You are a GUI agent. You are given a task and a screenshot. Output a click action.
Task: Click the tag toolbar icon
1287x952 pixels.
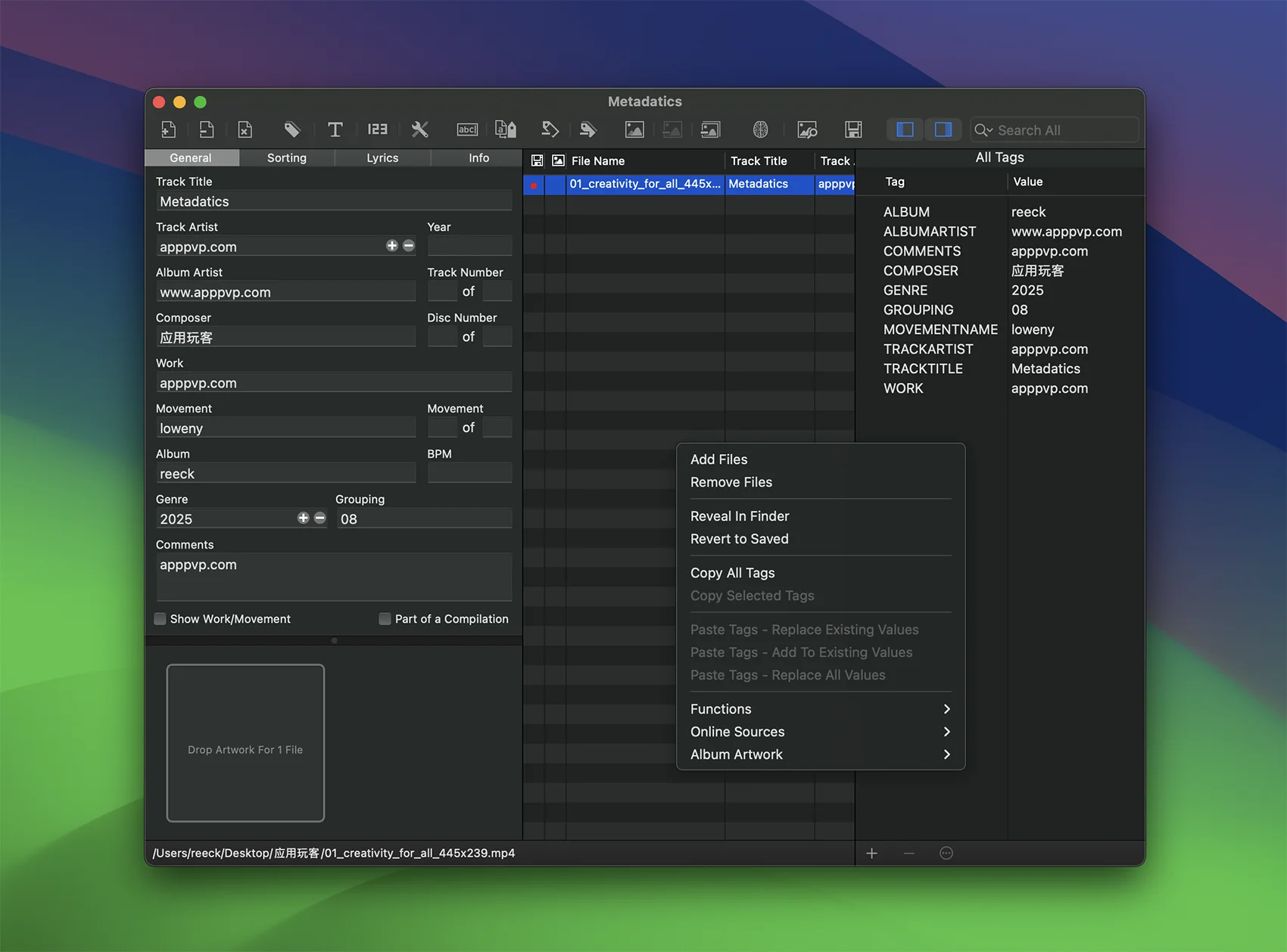click(x=291, y=129)
